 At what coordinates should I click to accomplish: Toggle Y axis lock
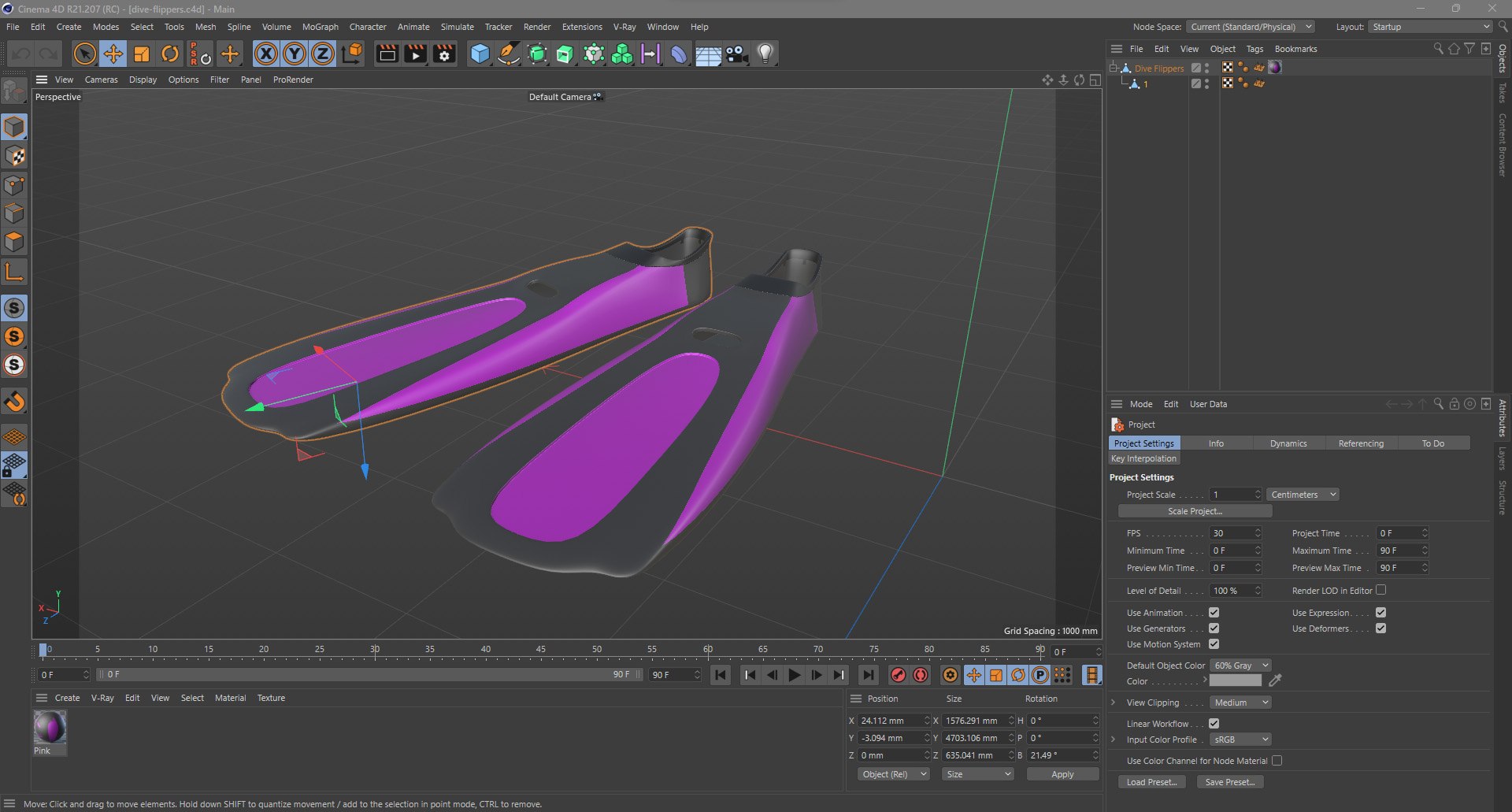pyautogui.click(x=295, y=54)
